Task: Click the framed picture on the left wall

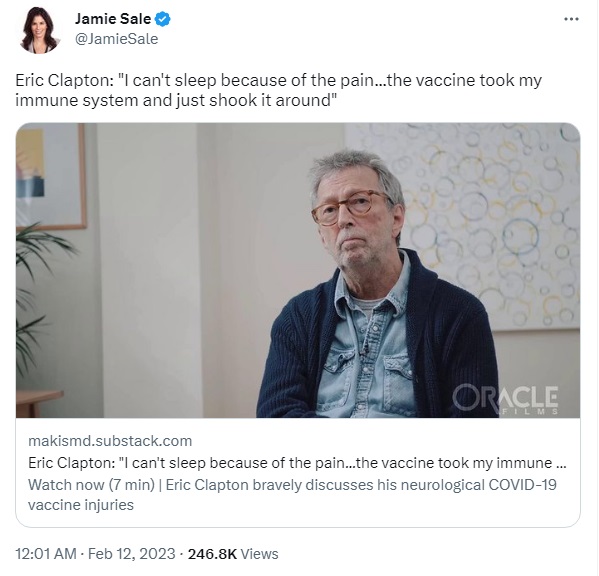Action: click(51, 176)
